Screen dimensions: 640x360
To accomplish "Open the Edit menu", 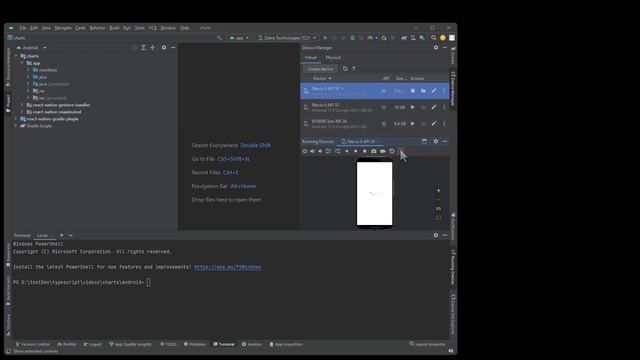I will pos(34,28).
